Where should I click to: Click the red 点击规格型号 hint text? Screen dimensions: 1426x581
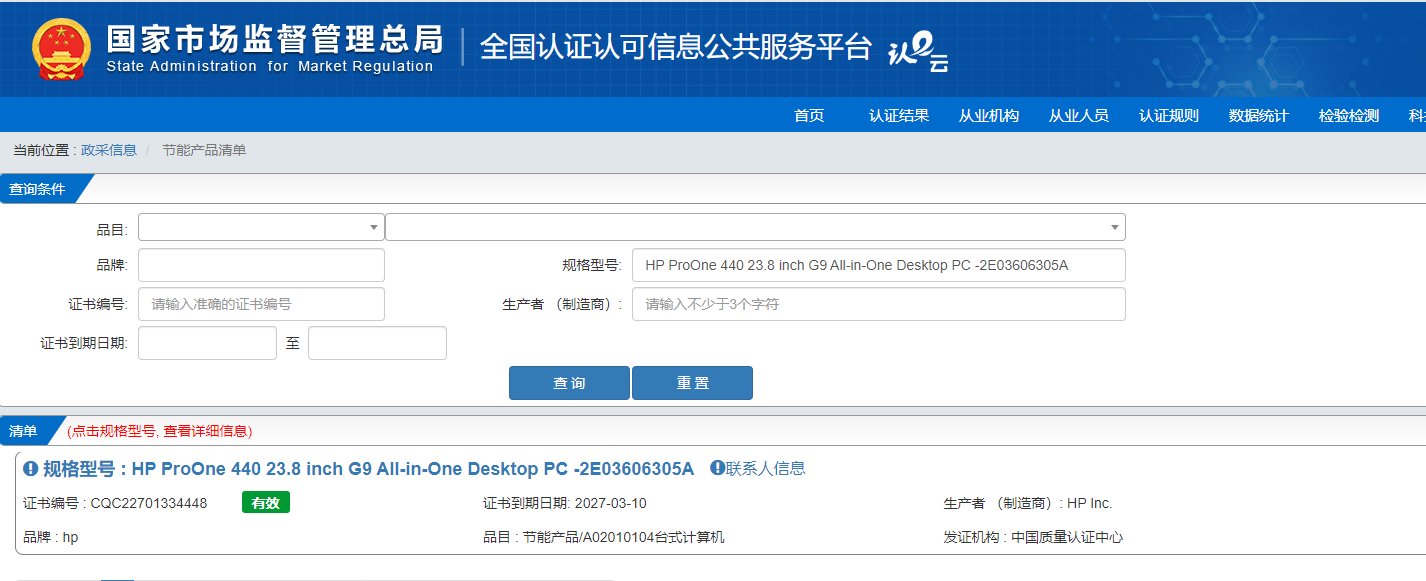pos(160,431)
